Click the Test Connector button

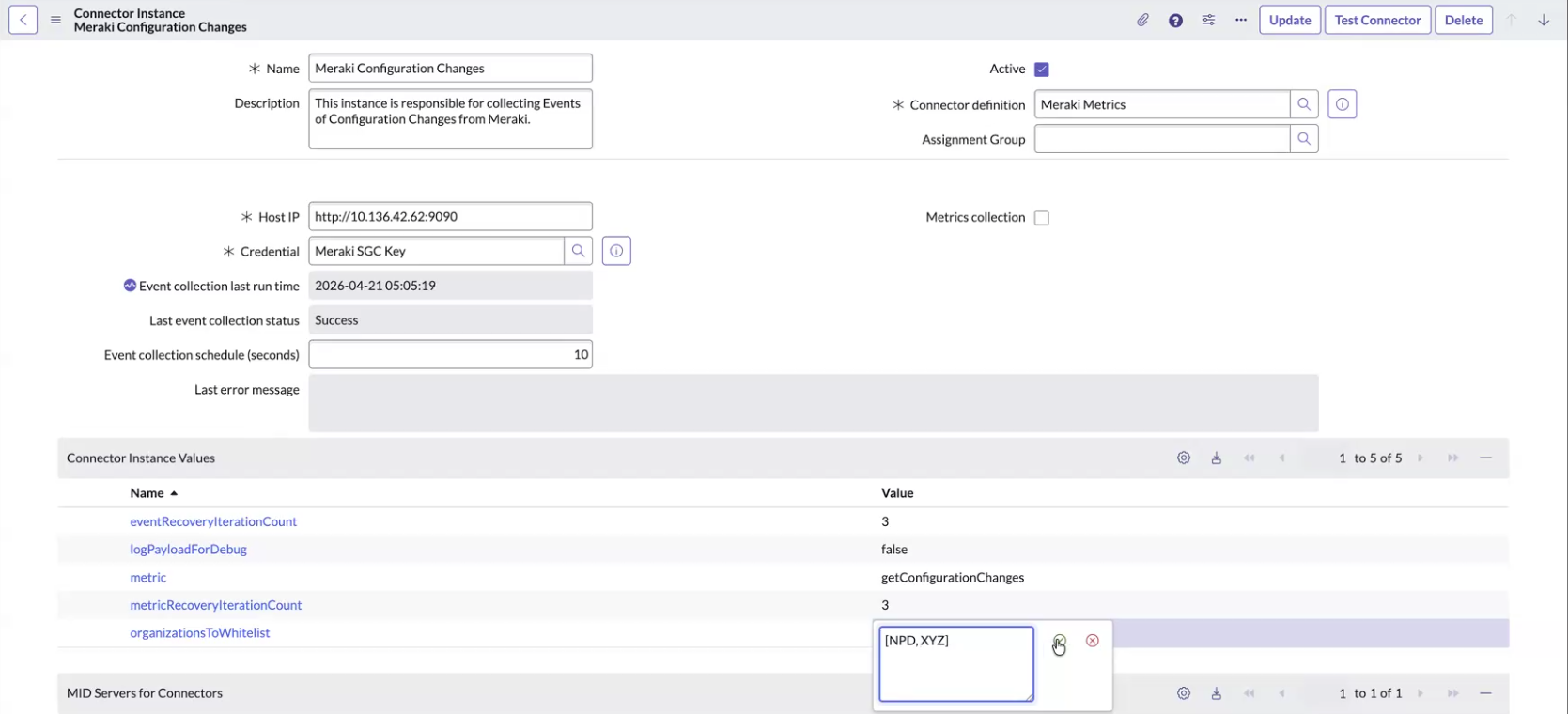click(1377, 20)
